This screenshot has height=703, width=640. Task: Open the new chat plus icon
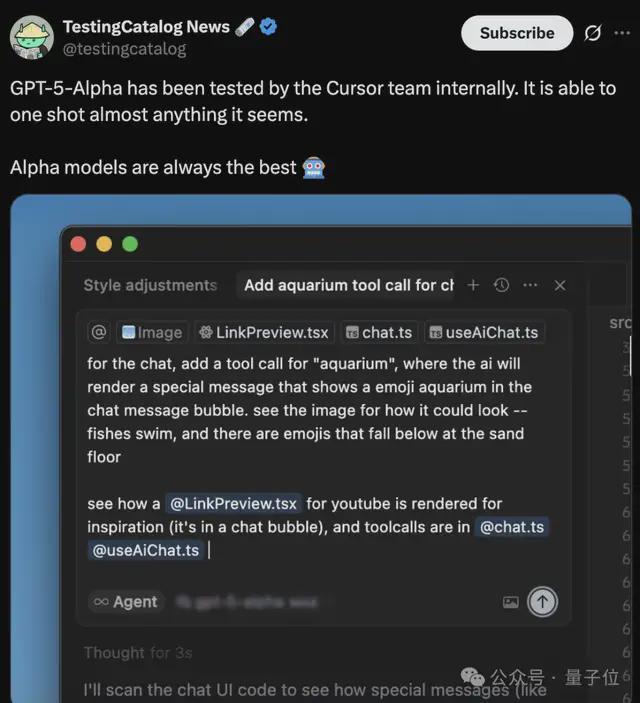tap(473, 285)
